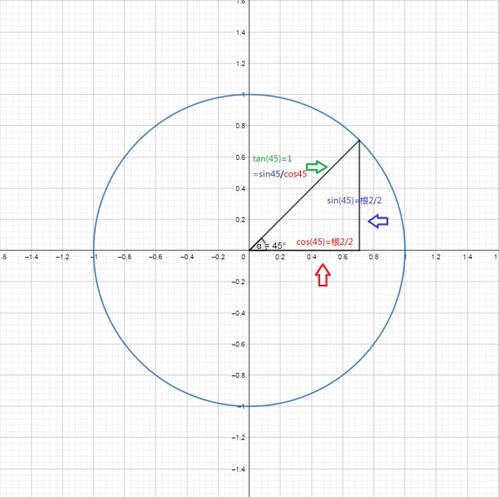The image size is (499, 497).
Task: Select the triangle's vertical side segment
Action: pos(359,195)
